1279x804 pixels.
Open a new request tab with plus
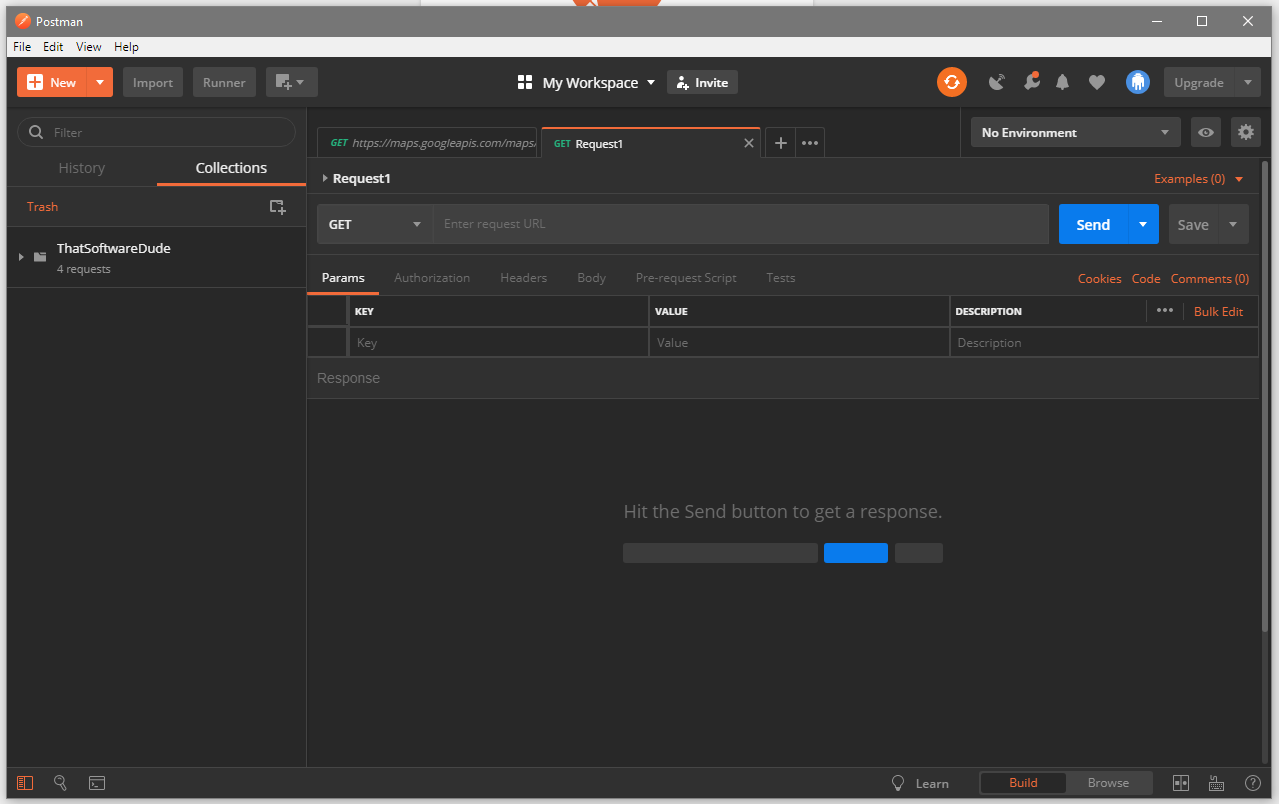[781, 143]
